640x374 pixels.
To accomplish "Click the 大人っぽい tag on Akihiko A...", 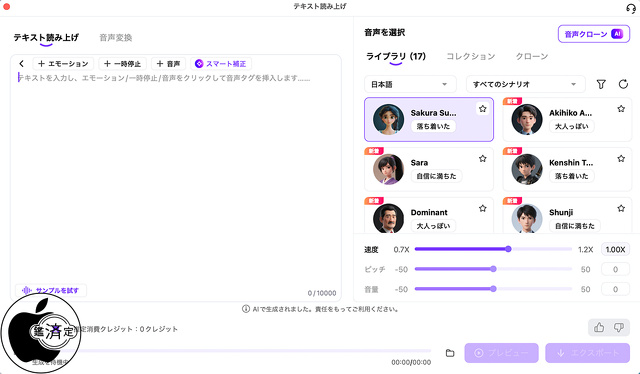I will [x=571, y=127].
